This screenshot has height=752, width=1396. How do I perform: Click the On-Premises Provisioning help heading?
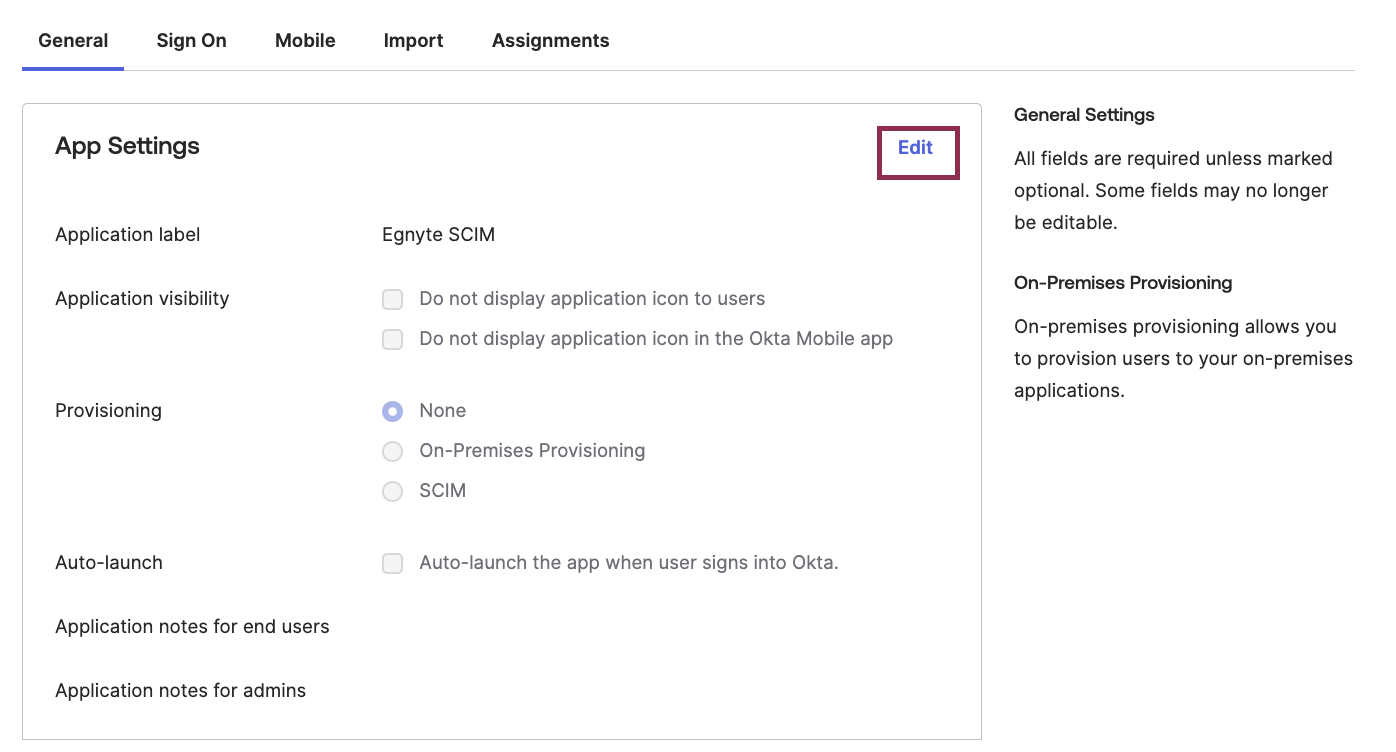point(1122,283)
